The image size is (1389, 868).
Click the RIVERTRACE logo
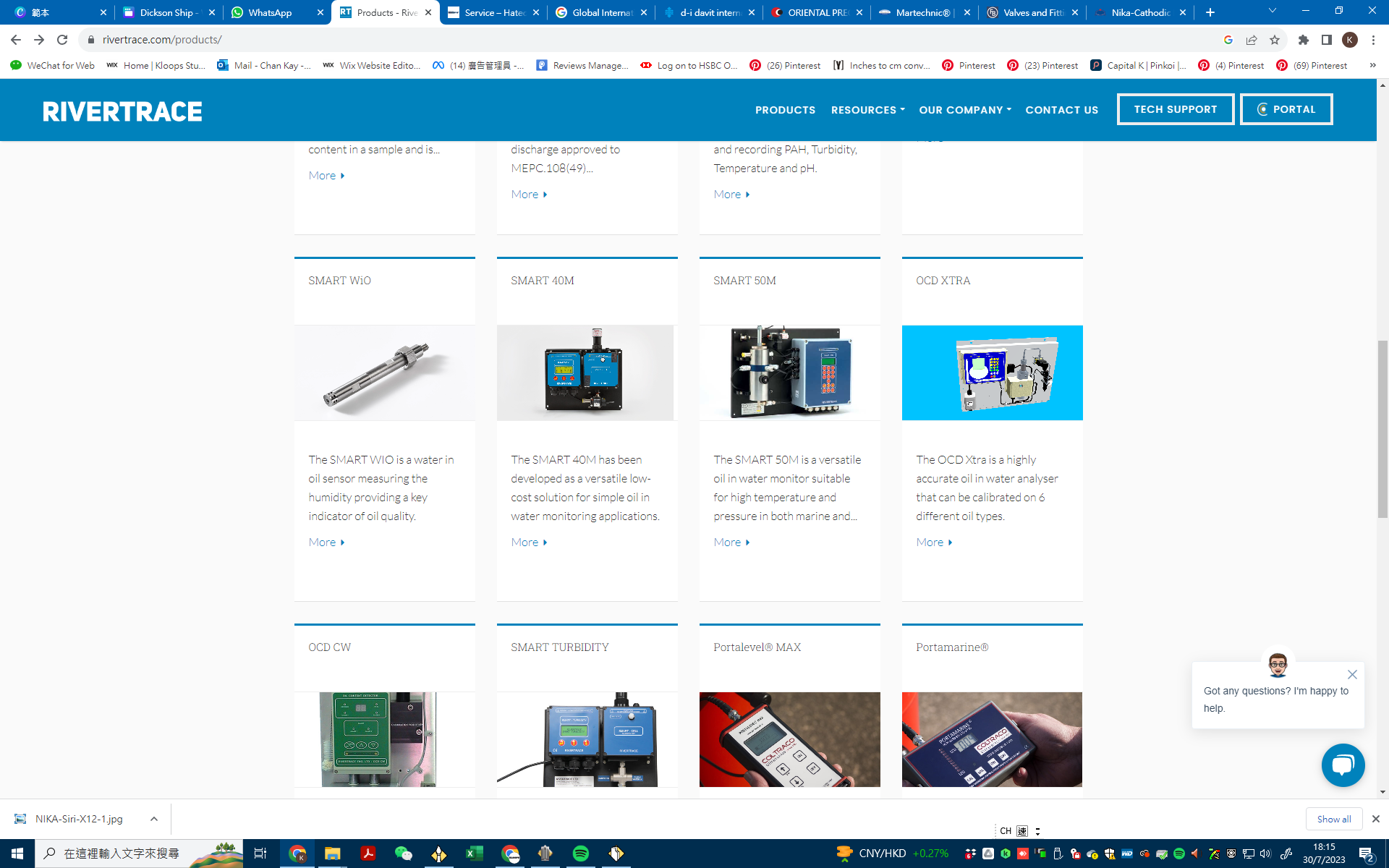pyautogui.click(x=122, y=111)
